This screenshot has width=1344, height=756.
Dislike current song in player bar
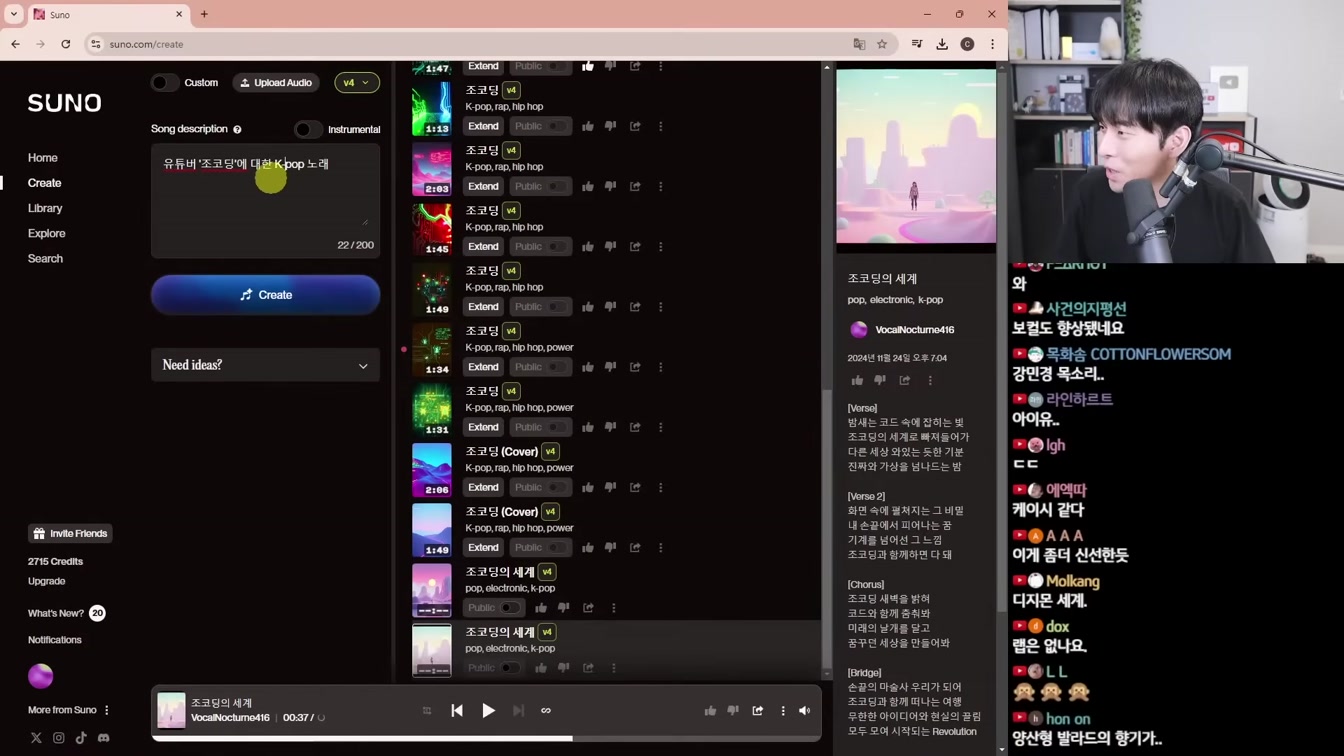click(x=733, y=711)
